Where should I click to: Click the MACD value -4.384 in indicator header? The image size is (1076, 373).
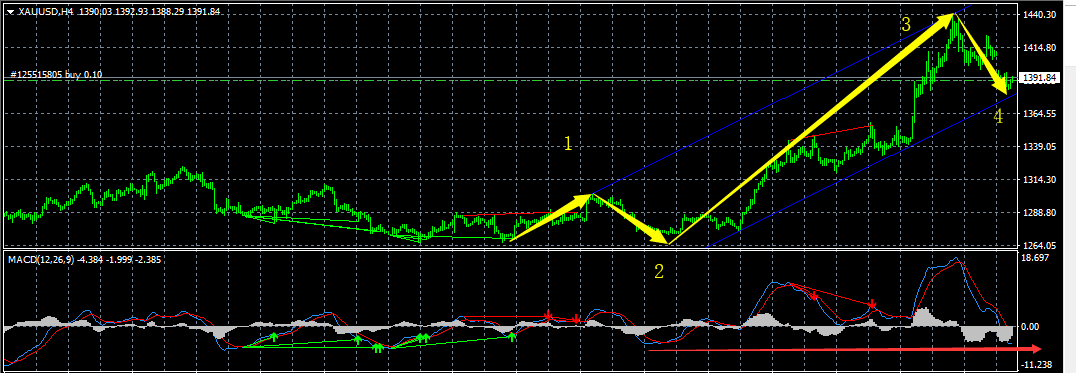pyautogui.click(x=91, y=259)
